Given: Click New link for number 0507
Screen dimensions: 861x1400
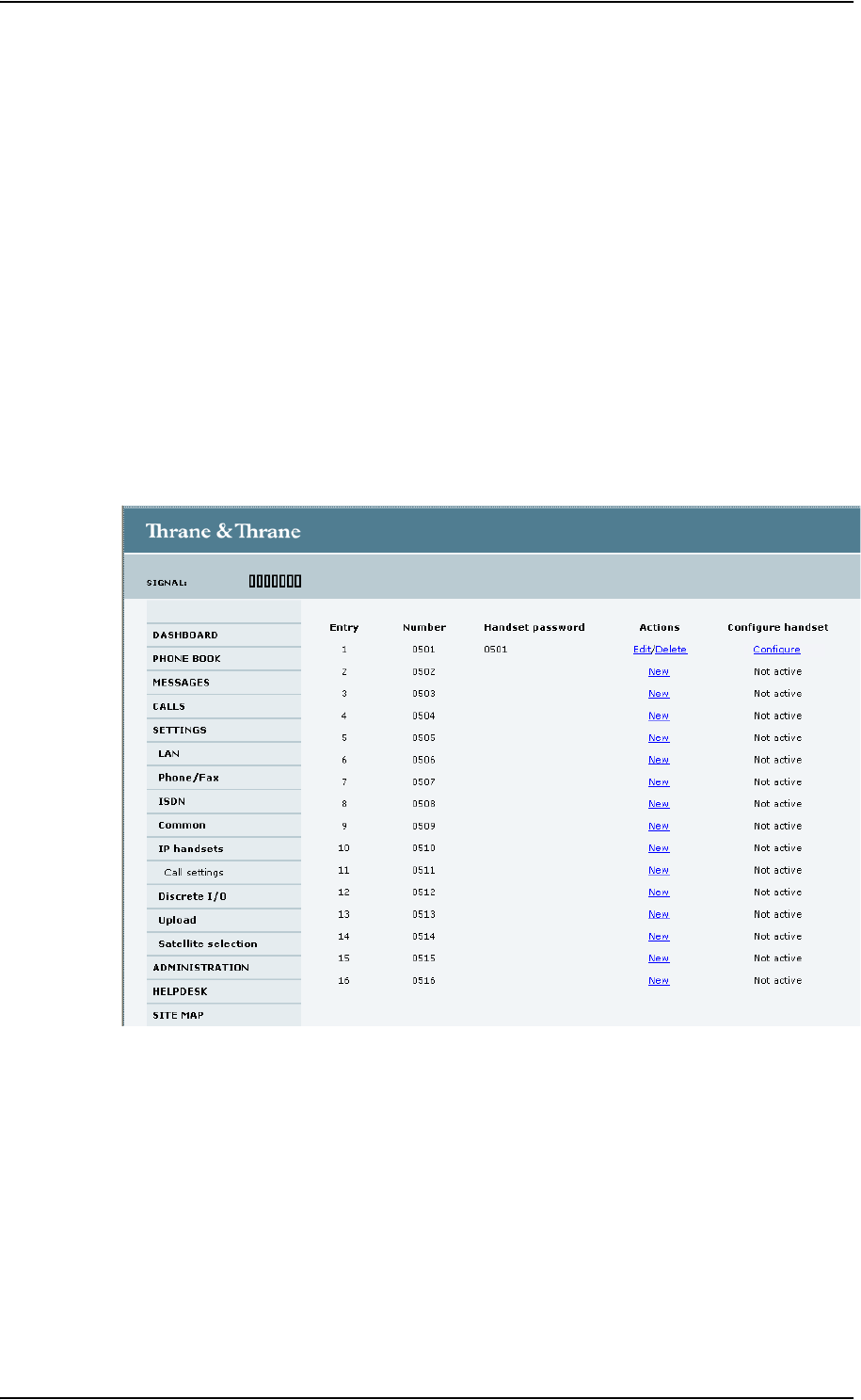Looking at the screenshot, I should 659,782.
